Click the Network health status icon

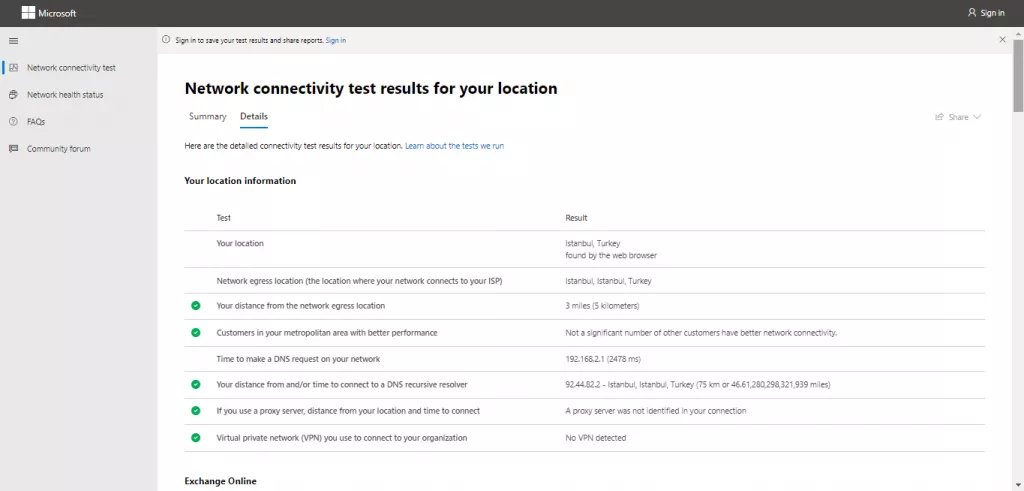pyautogui.click(x=14, y=95)
